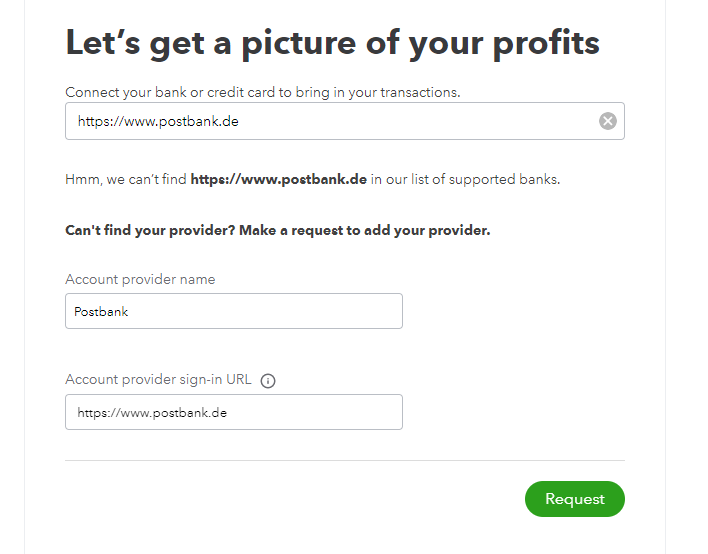Image resolution: width=708 pixels, height=554 pixels.
Task: Click the sign-in URL info icon
Action: click(268, 380)
